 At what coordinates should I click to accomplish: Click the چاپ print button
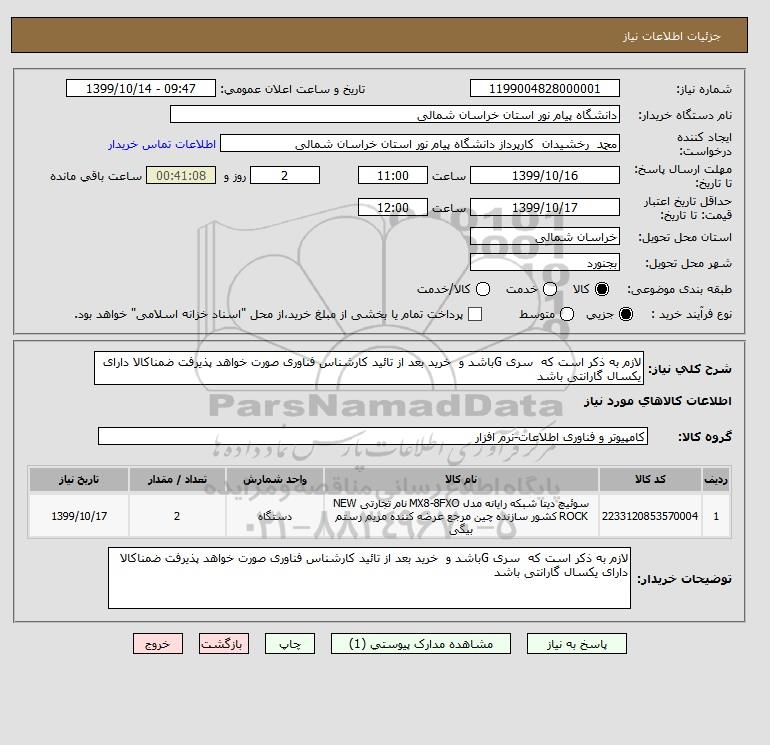point(290,644)
